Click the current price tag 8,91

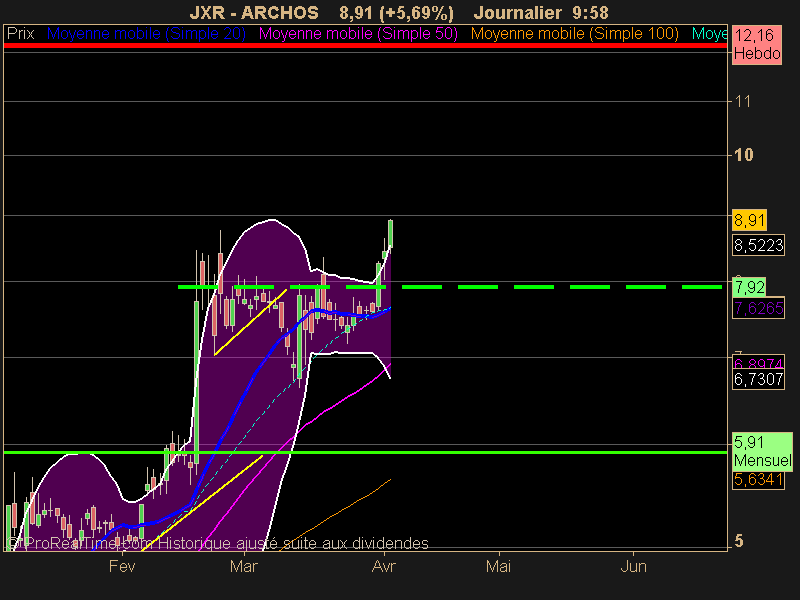[749, 220]
